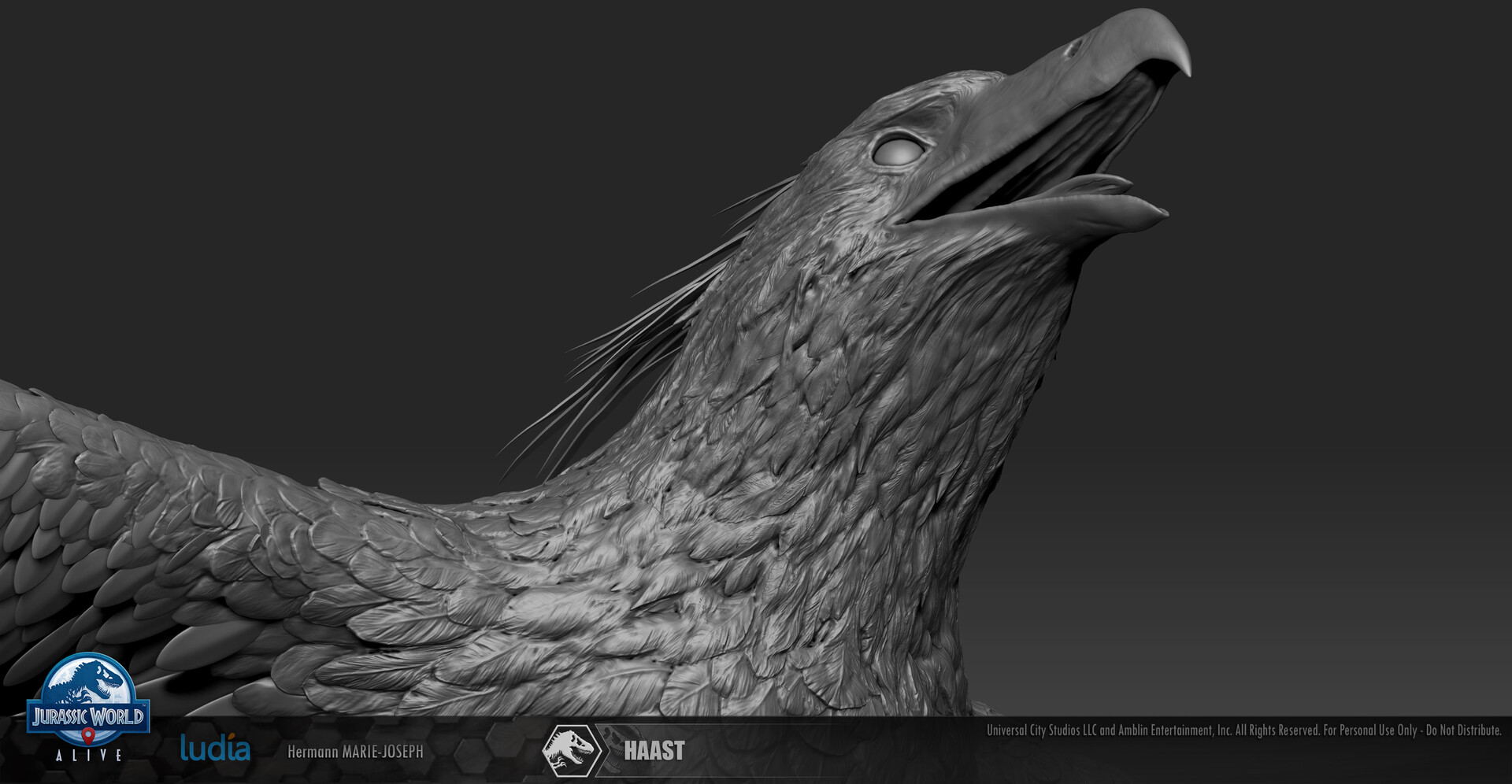The width and height of the screenshot is (1512, 784).
Task: Click the ALIVE text under the logo
Action: tap(89, 754)
